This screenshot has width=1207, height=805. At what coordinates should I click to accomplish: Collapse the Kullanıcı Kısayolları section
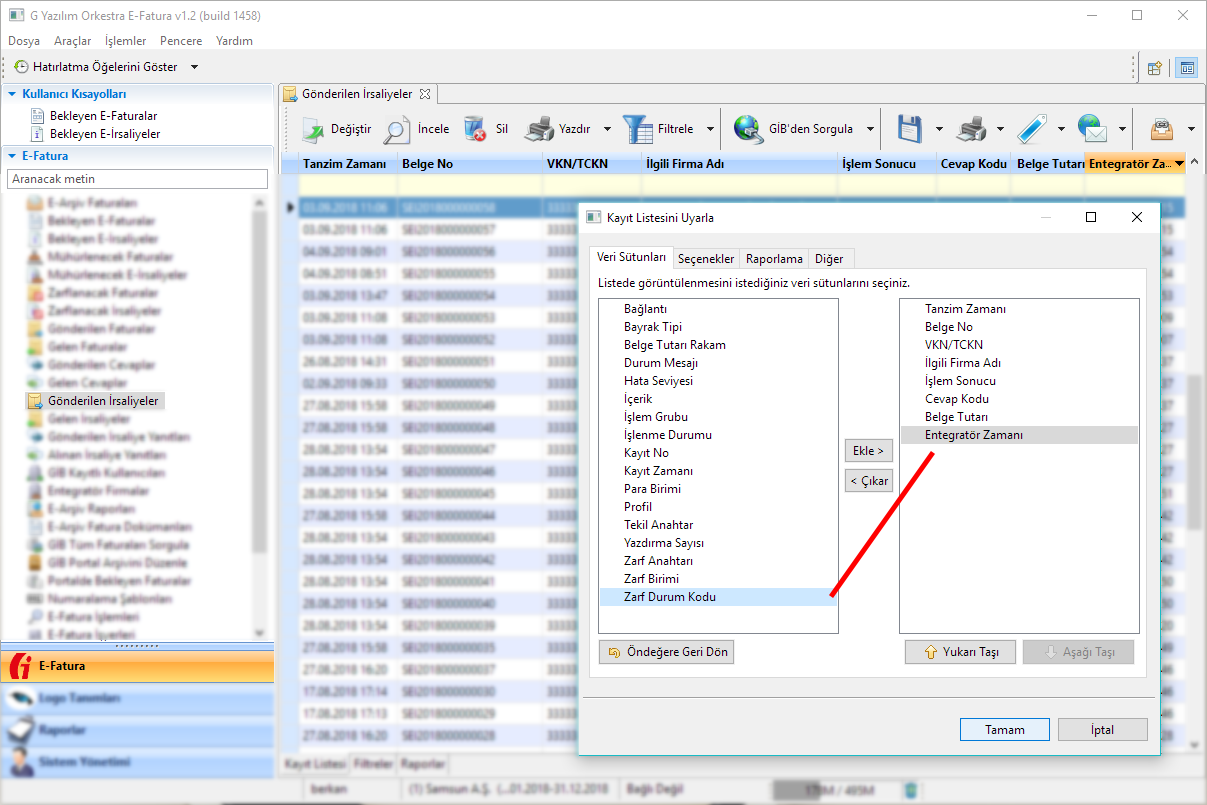point(13,94)
